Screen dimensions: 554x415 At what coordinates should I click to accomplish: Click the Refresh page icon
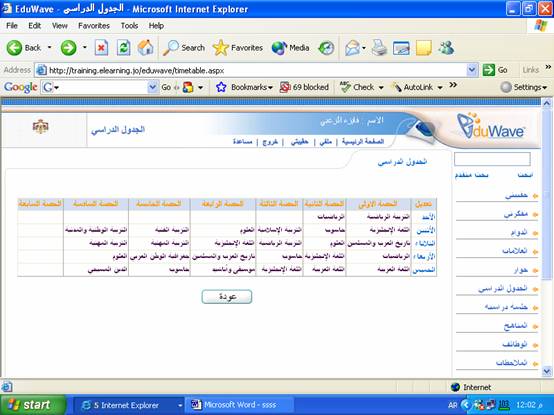(x=123, y=48)
